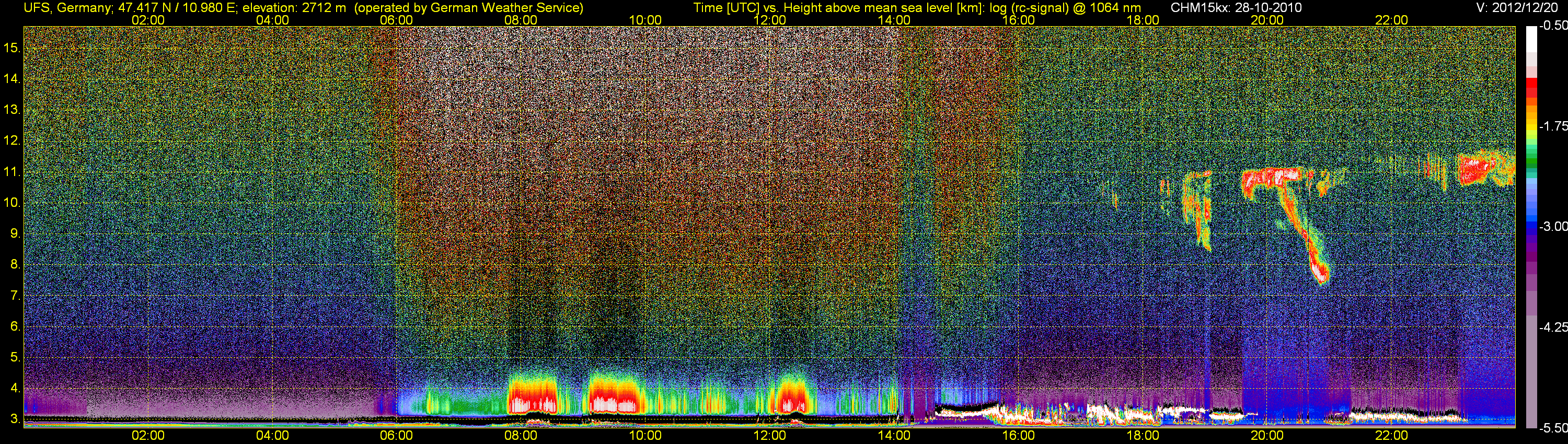Click the 16:00 label on lower time axis
The height and width of the screenshot is (444, 1568).
[1018, 436]
